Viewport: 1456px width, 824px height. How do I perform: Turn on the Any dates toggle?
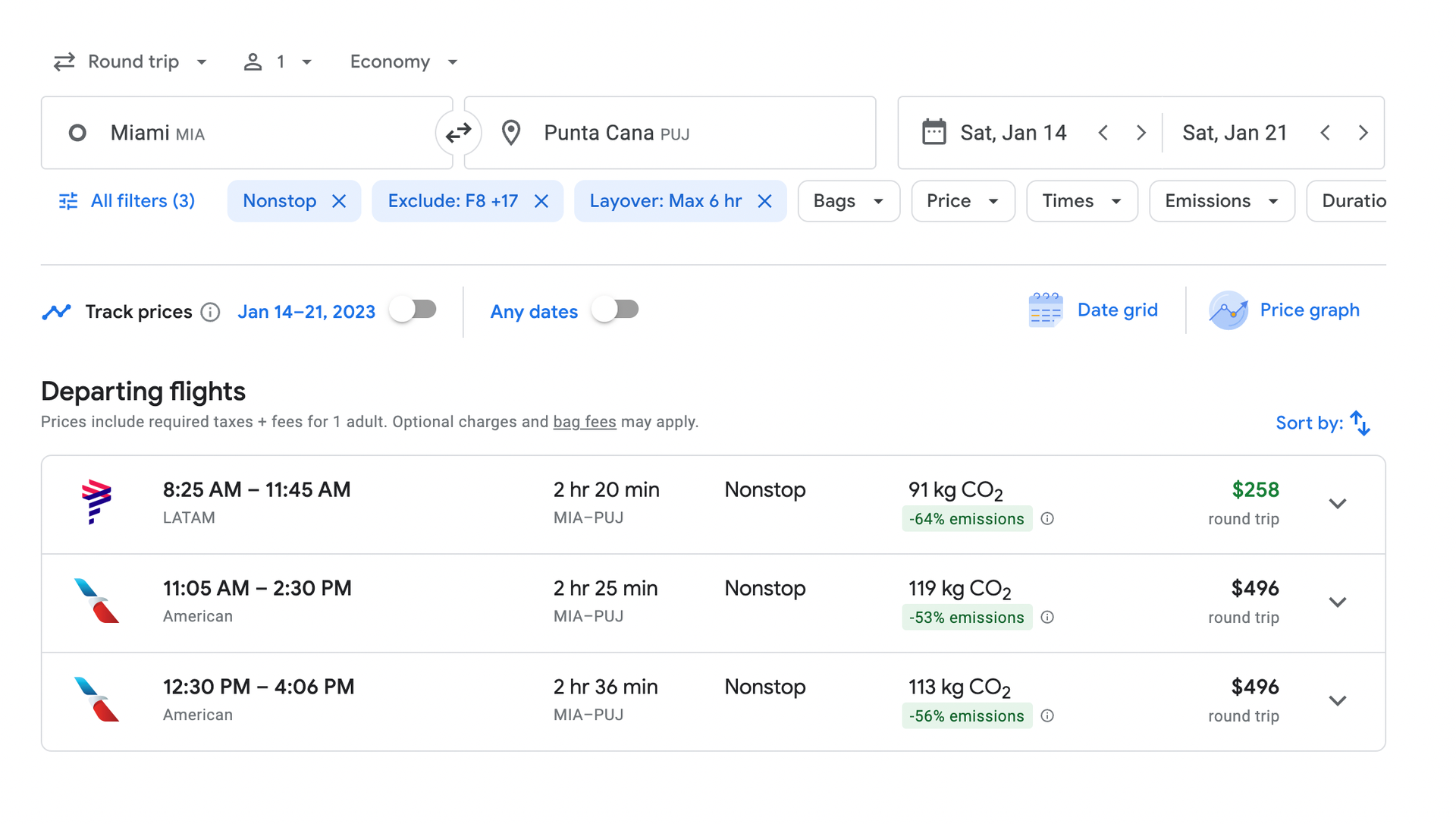point(616,309)
